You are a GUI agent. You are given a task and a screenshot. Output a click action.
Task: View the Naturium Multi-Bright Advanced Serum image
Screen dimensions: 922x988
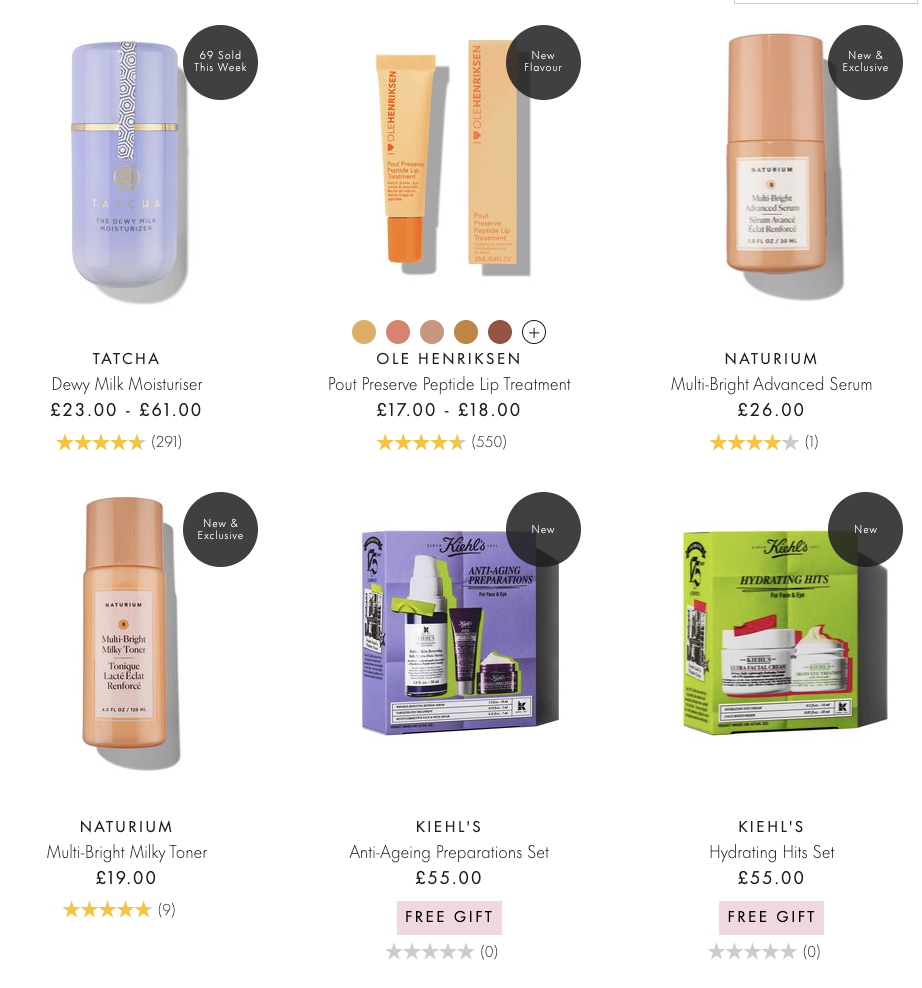coord(777,164)
